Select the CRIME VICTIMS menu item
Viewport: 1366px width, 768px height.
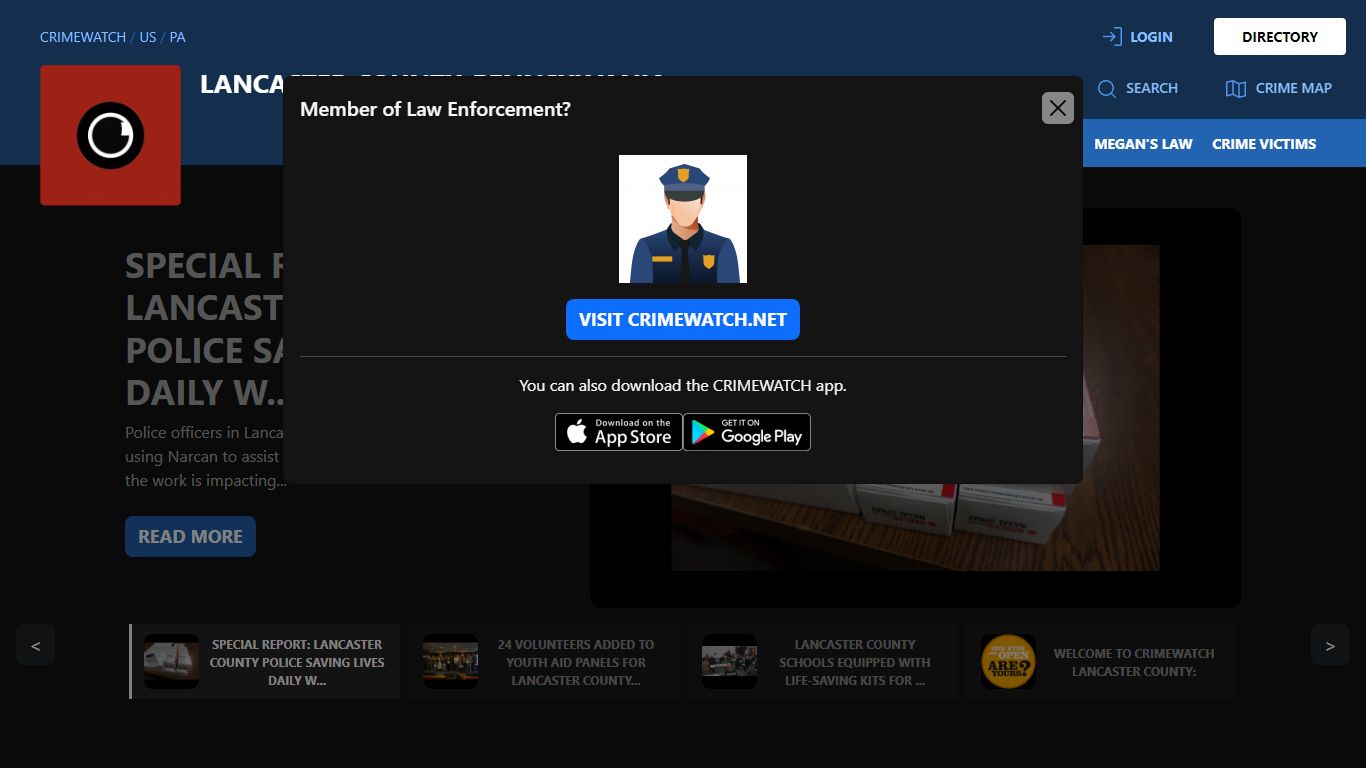(x=1264, y=144)
